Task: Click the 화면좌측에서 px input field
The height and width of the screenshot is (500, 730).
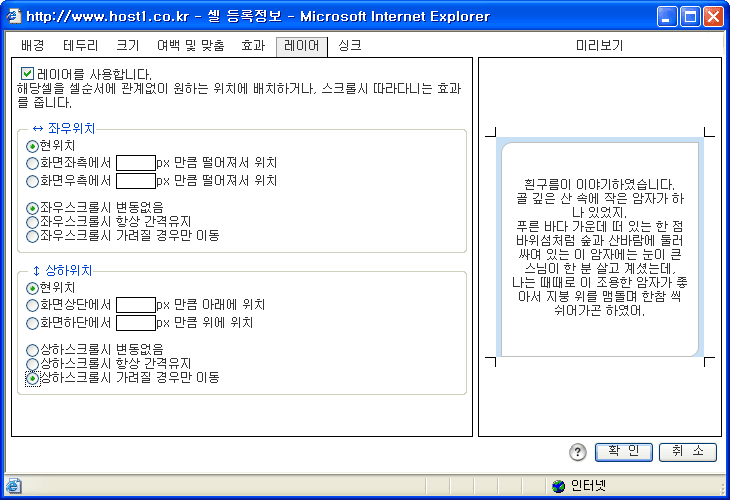Action: click(135, 163)
